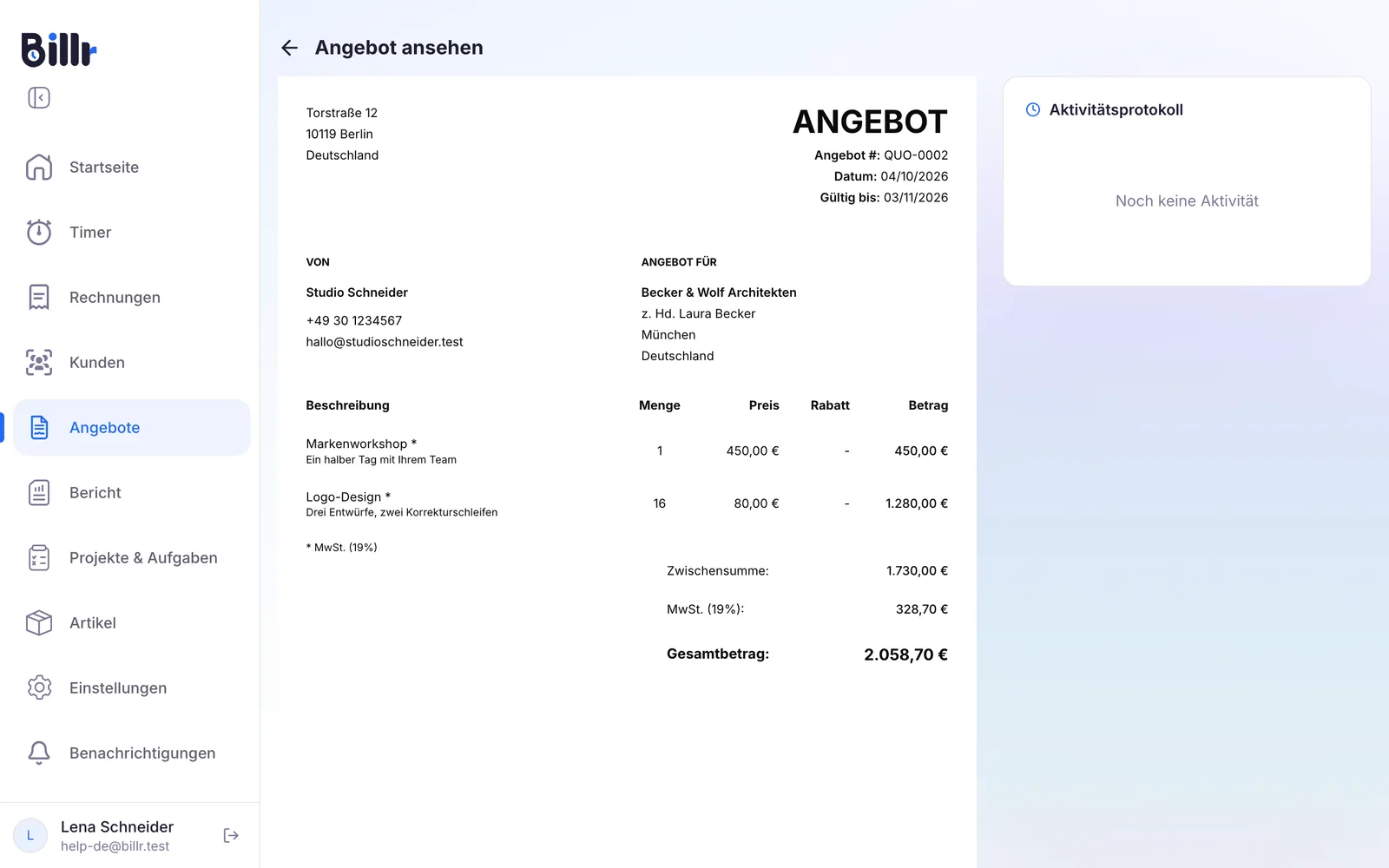Click the client name Becker & Wolf Architekten
The width and height of the screenshot is (1389, 868).
click(719, 293)
